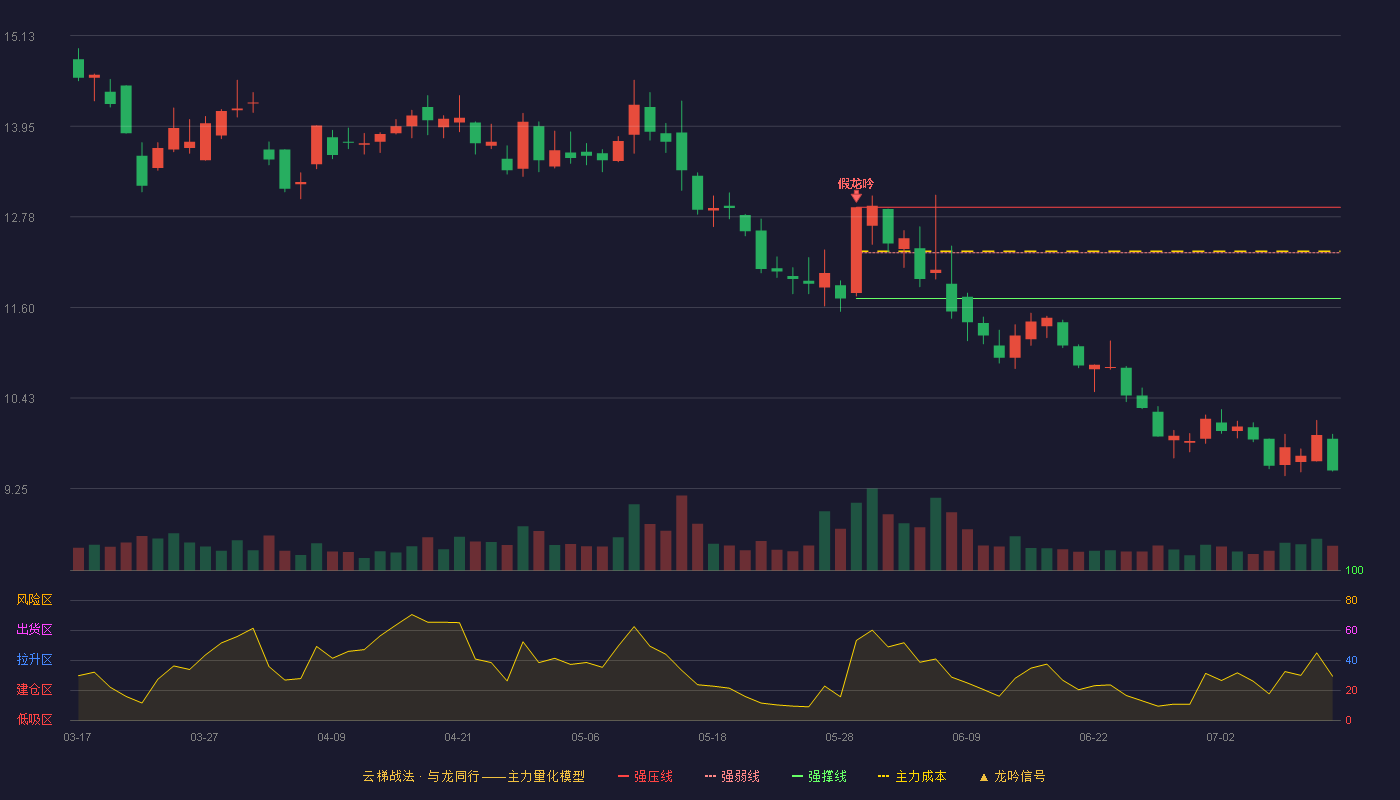Click the red 假龙吟 arrow marker

tap(856, 197)
